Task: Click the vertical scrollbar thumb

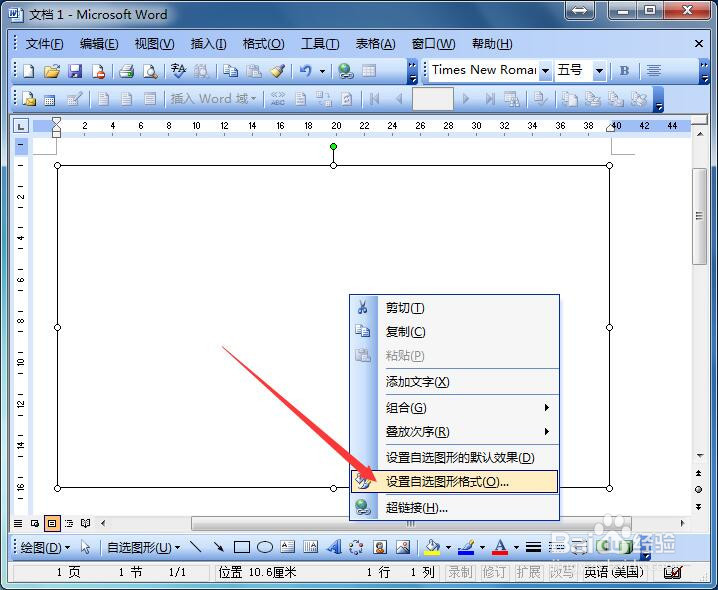Action: click(699, 216)
